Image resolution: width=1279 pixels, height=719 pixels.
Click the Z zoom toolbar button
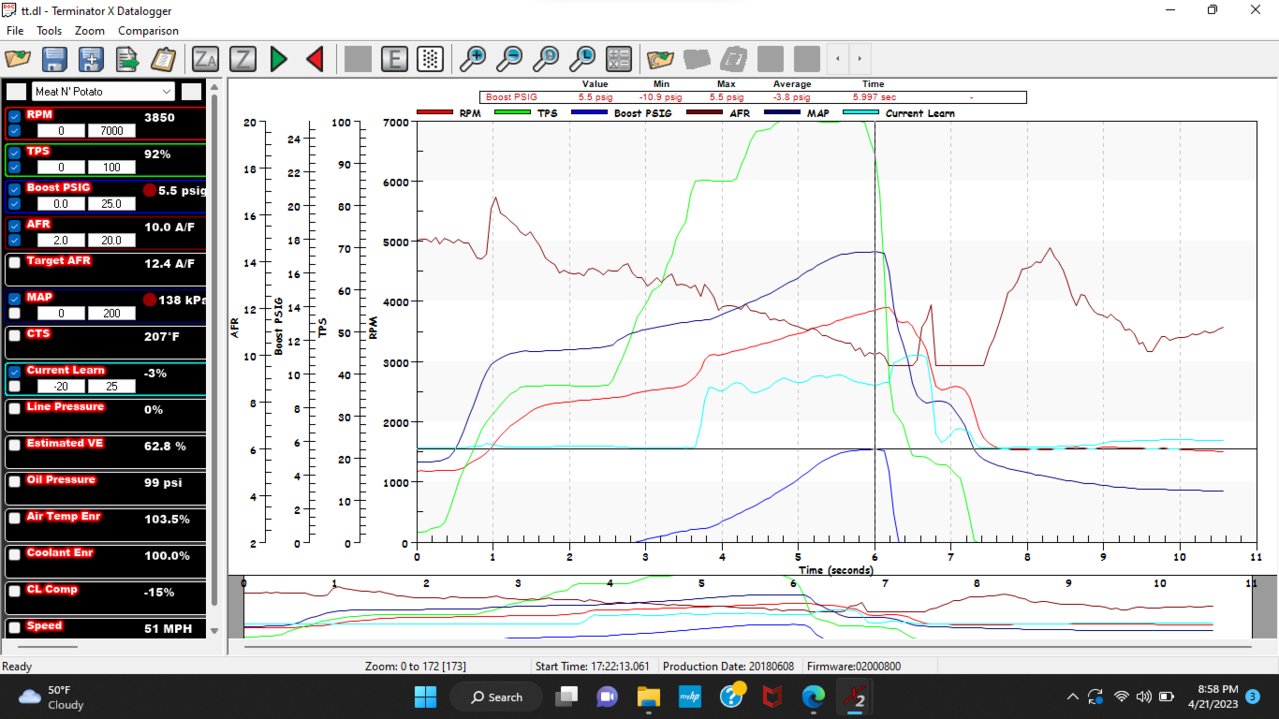coord(242,59)
